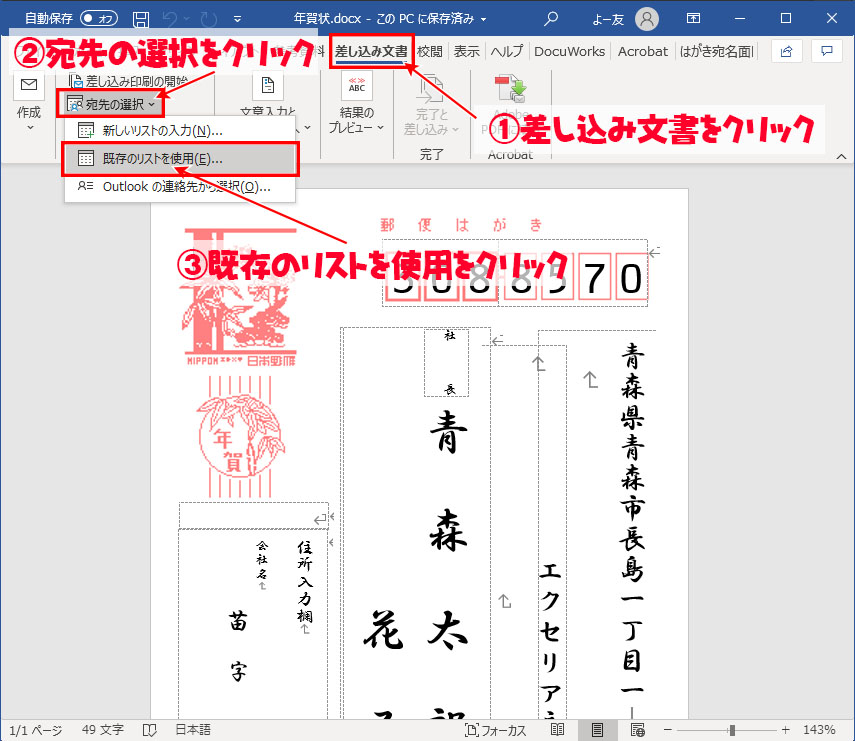Click the ribbon display options icon
The height and width of the screenshot is (741, 855).
click(693, 19)
